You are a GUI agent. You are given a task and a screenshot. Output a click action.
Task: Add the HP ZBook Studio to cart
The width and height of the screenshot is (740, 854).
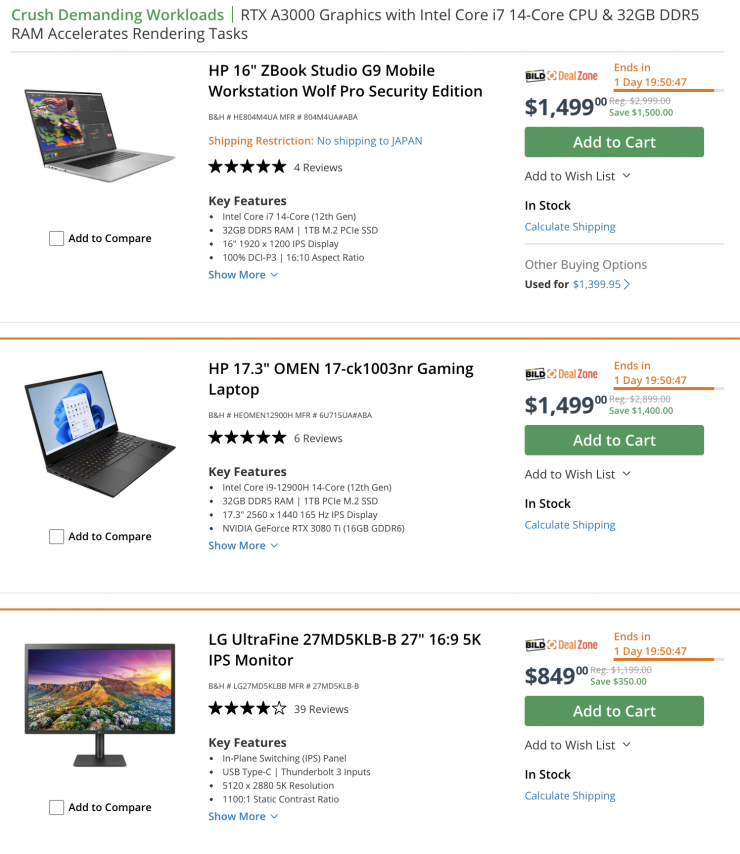[x=614, y=142]
